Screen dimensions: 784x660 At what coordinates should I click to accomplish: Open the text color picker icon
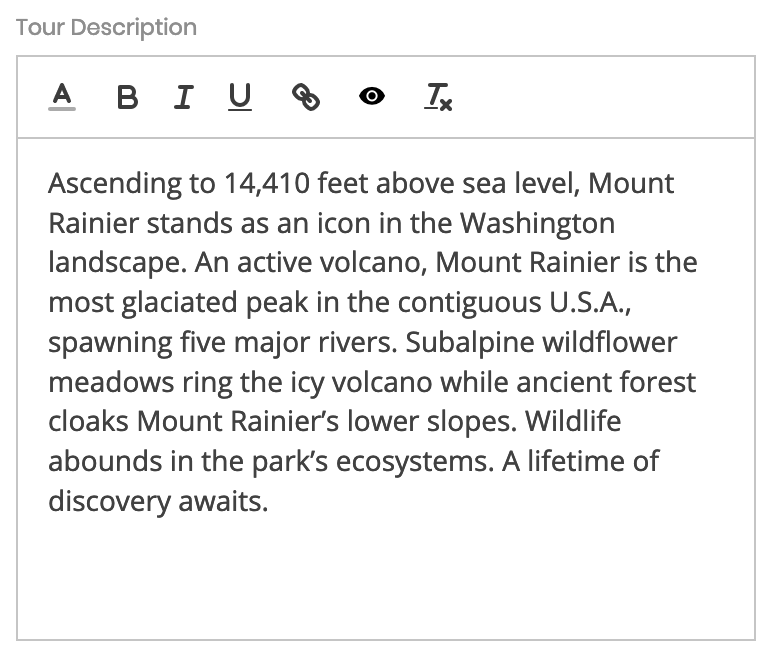(62, 96)
